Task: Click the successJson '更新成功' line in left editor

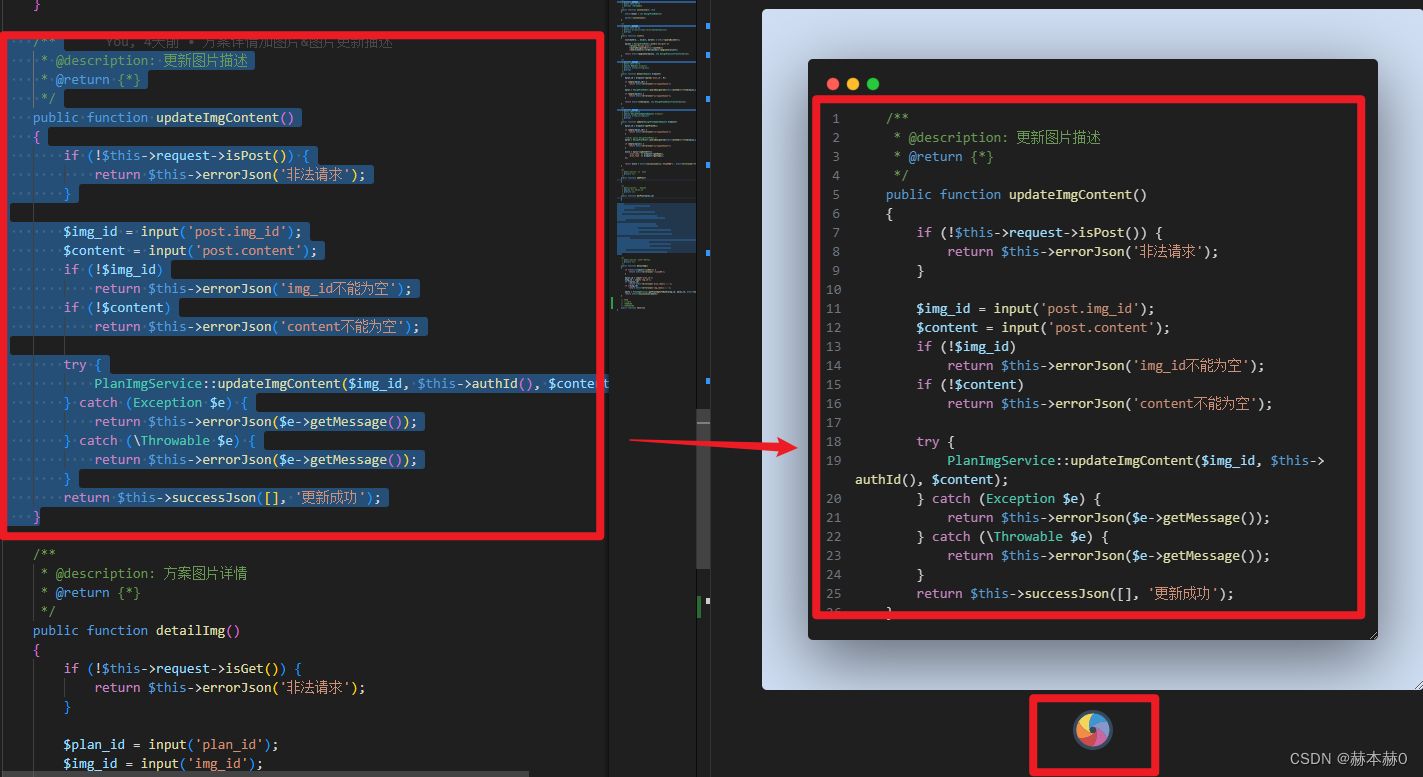Action: pyautogui.click(x=222, y=498)
